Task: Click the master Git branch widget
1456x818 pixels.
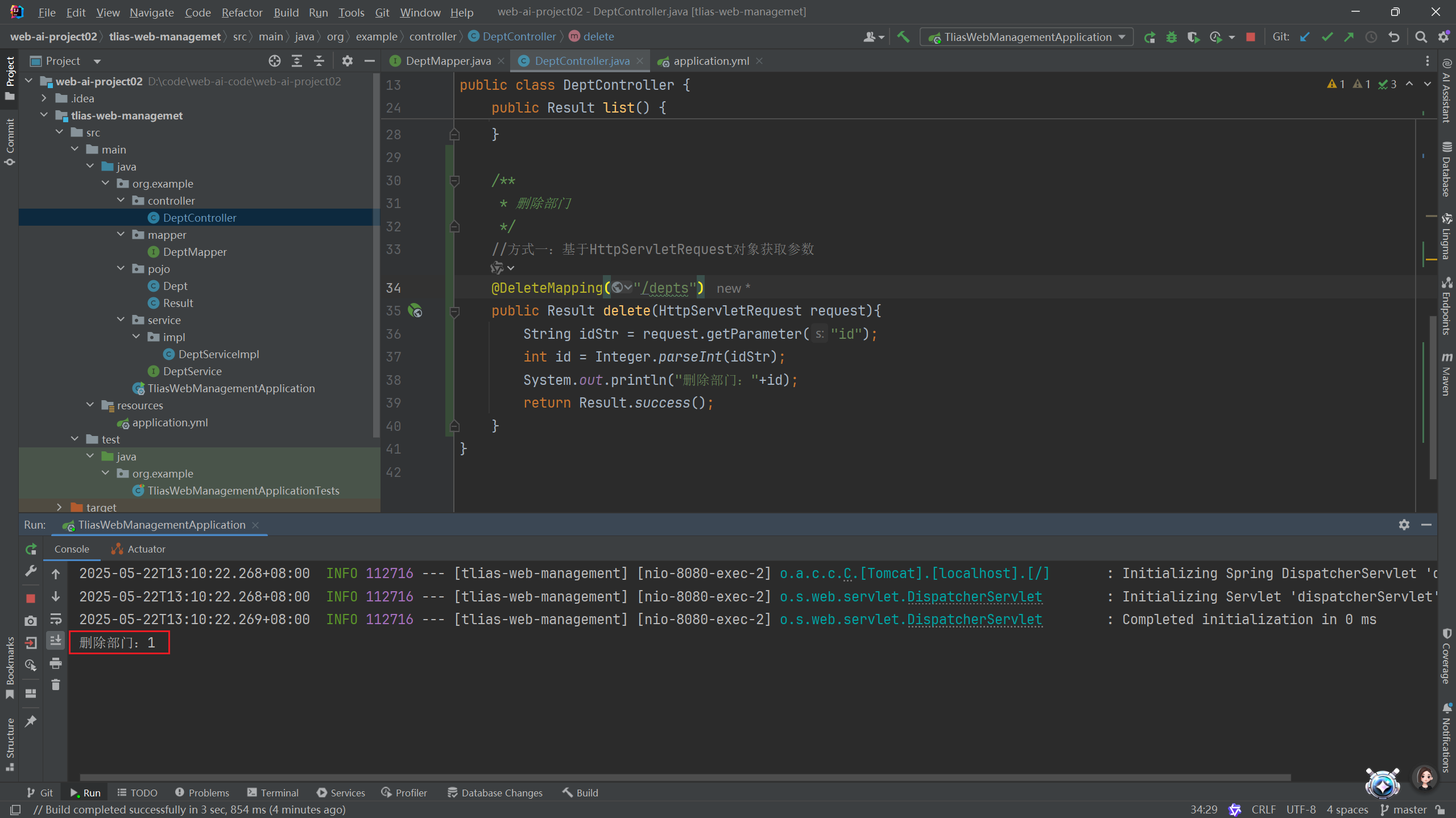Action: (1404, 809)
